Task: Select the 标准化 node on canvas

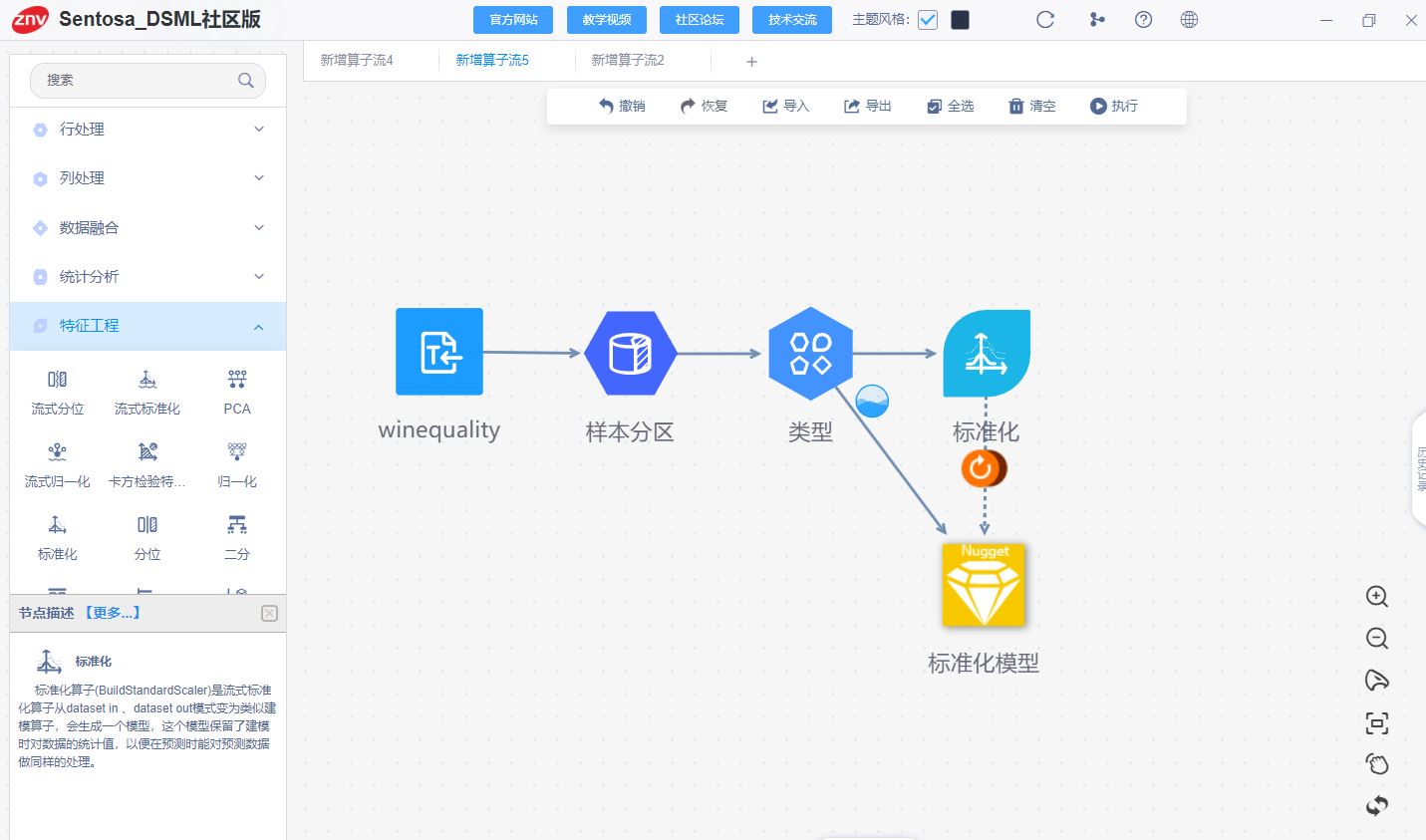Action: (x=987, y=353)
